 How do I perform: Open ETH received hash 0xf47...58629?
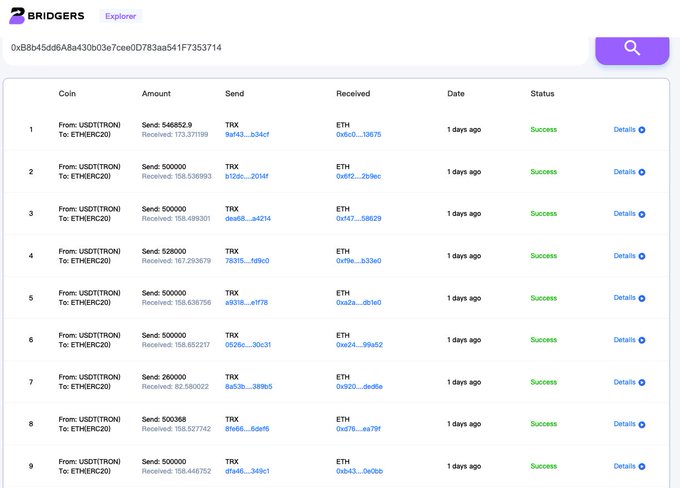tap(358, 218)
